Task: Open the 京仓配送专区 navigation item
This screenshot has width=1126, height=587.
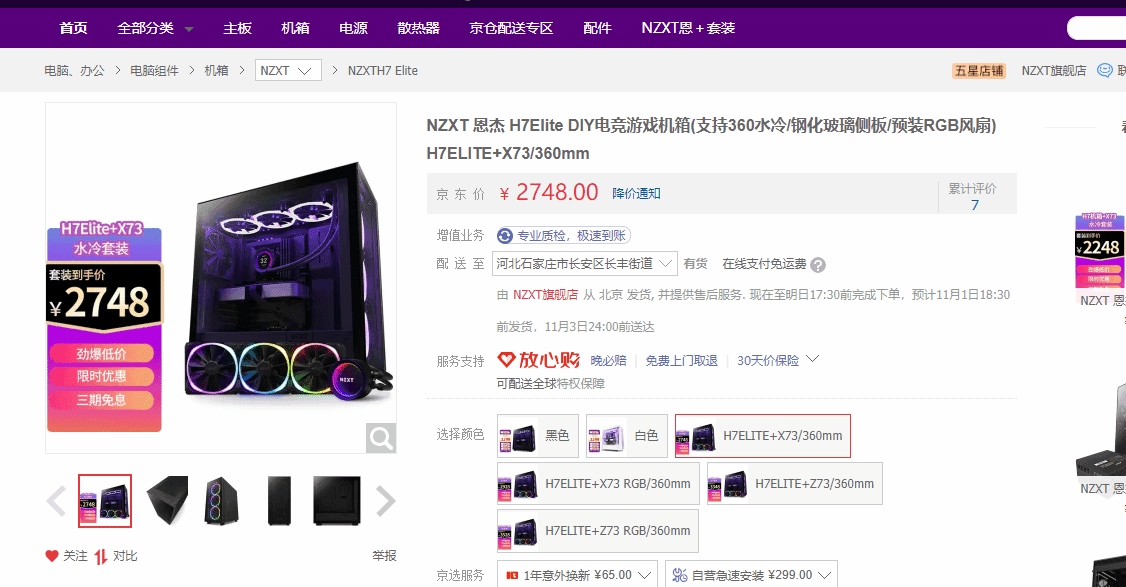Action: pos(511,28)
